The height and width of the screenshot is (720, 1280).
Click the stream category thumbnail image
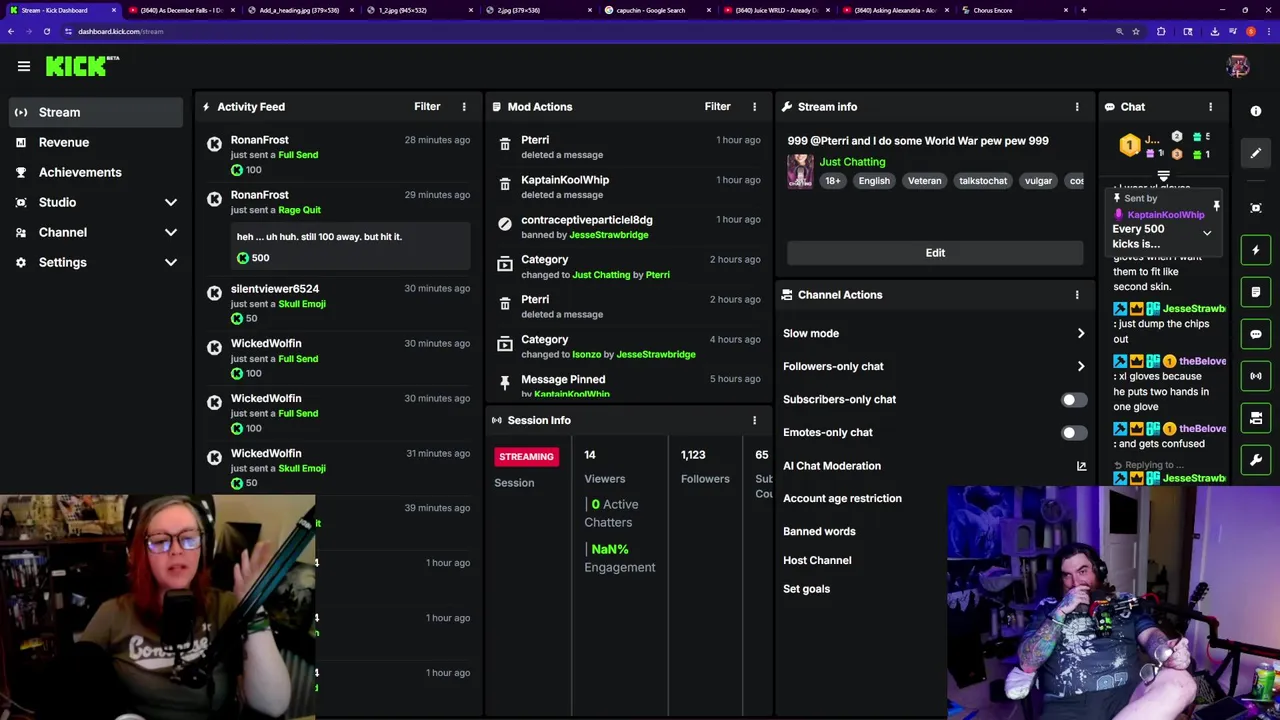point(800,171)
